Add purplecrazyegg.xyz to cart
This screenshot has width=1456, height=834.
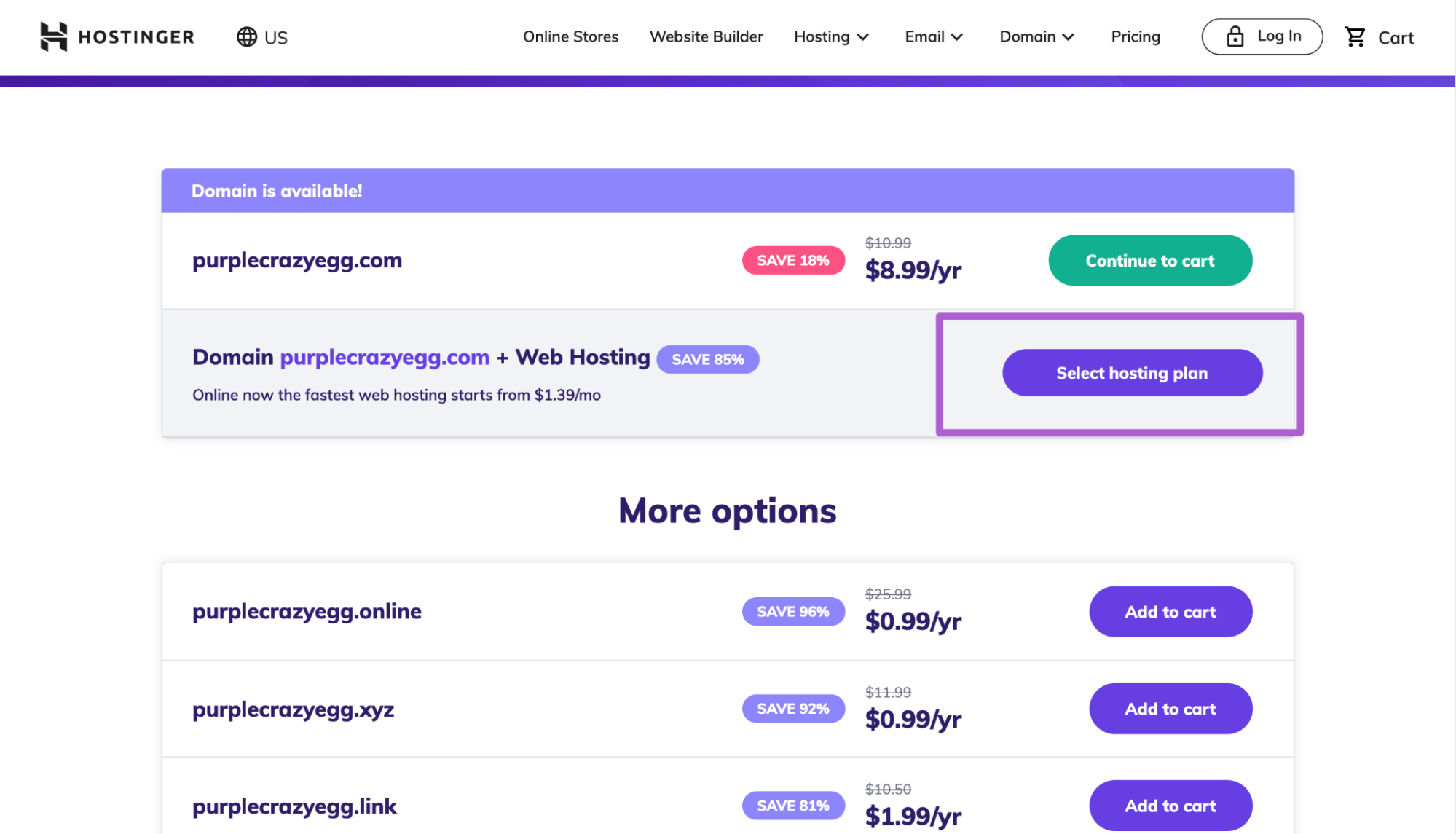1170,708
